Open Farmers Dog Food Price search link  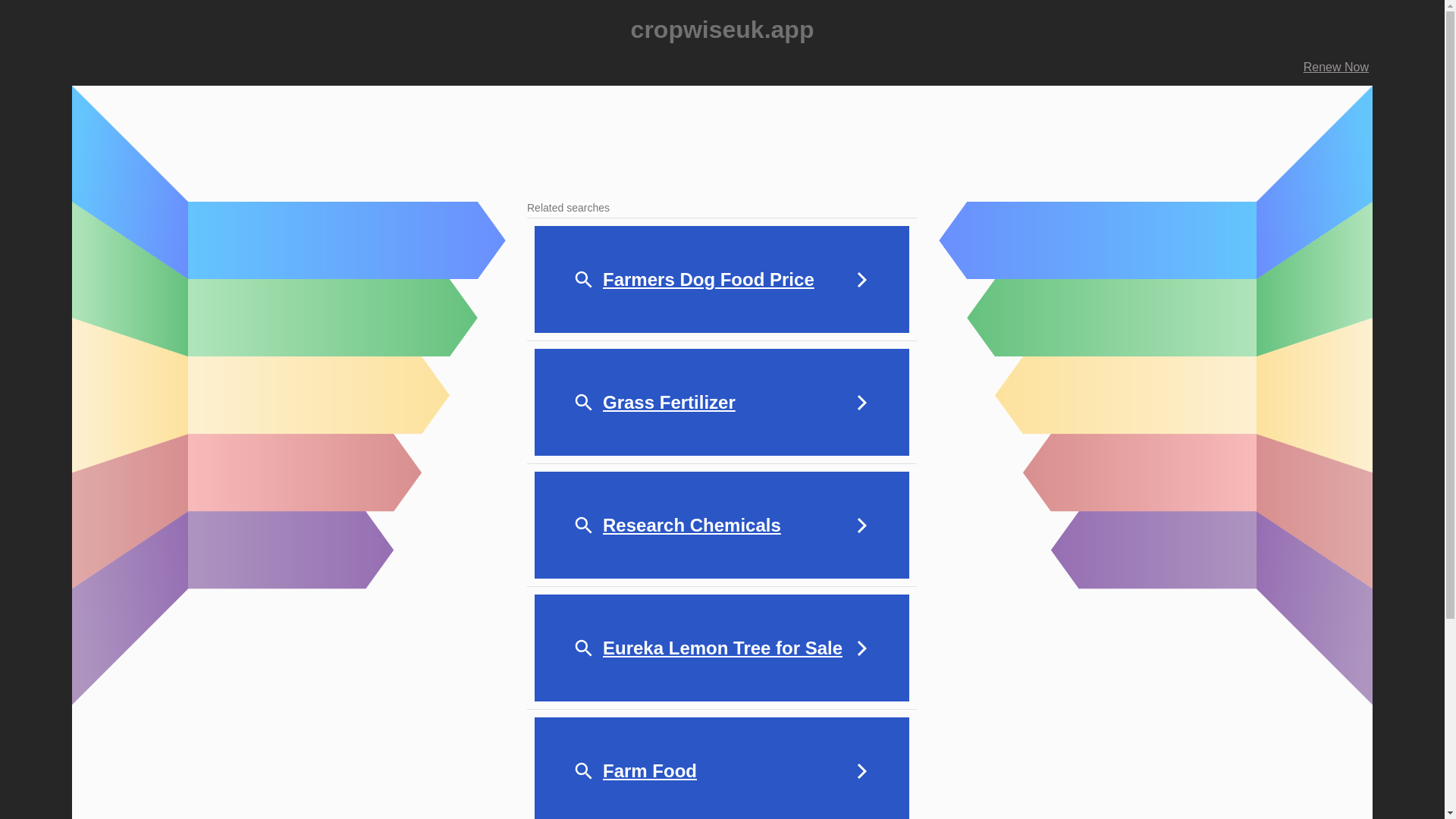pyautogui.click(x=708, y=280)
